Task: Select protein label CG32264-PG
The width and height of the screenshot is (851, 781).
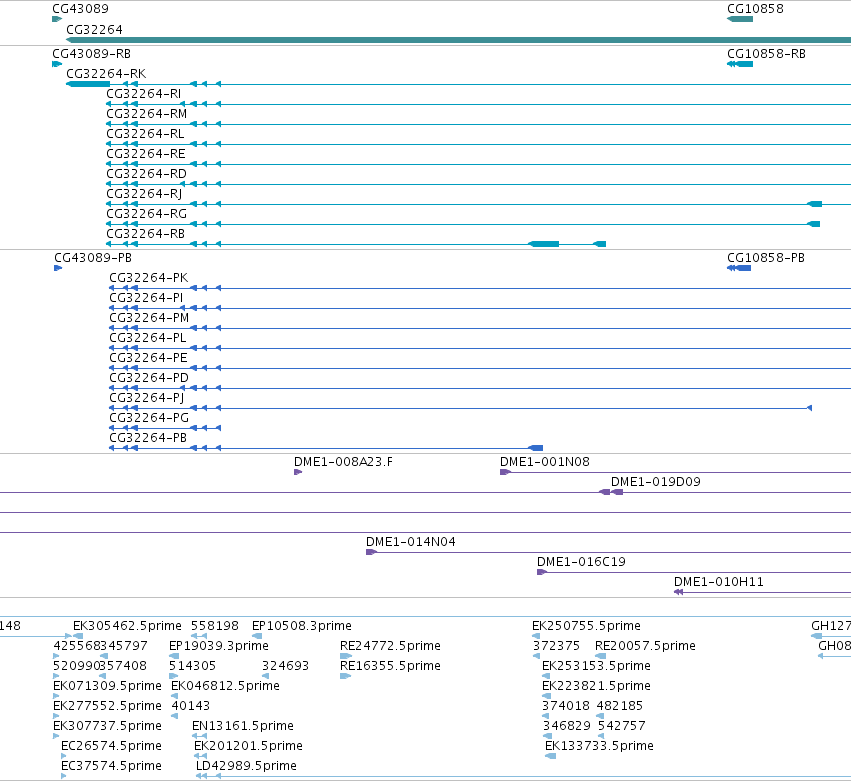Action: [x=149, y=418]
